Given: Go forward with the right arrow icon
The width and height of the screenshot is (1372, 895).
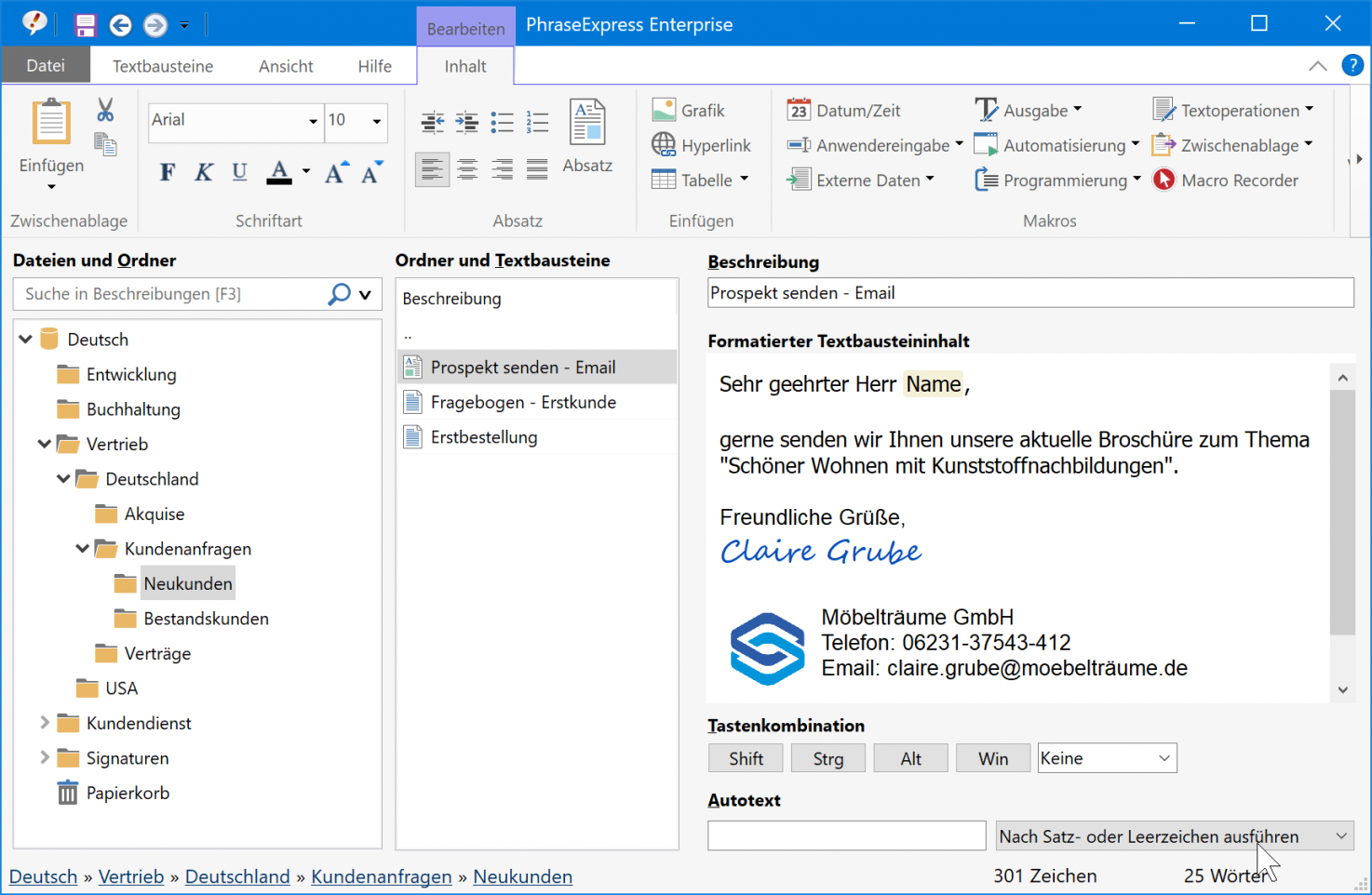Looking at the screenshot, I should tap(155, 25).
